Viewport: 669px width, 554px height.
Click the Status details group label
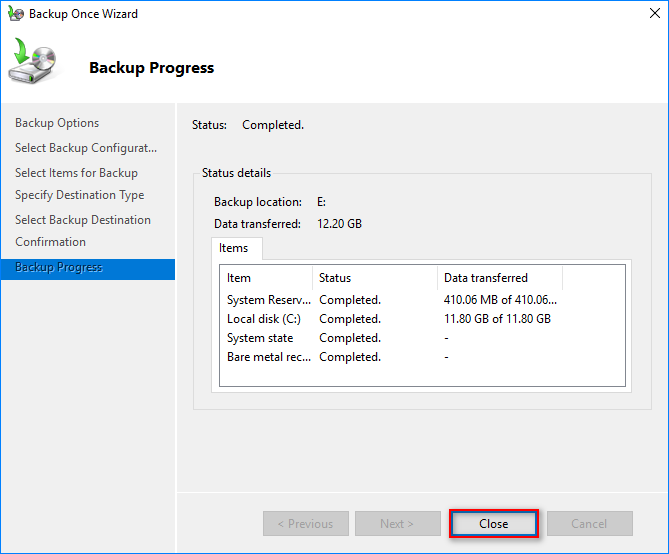coord(236,173)
